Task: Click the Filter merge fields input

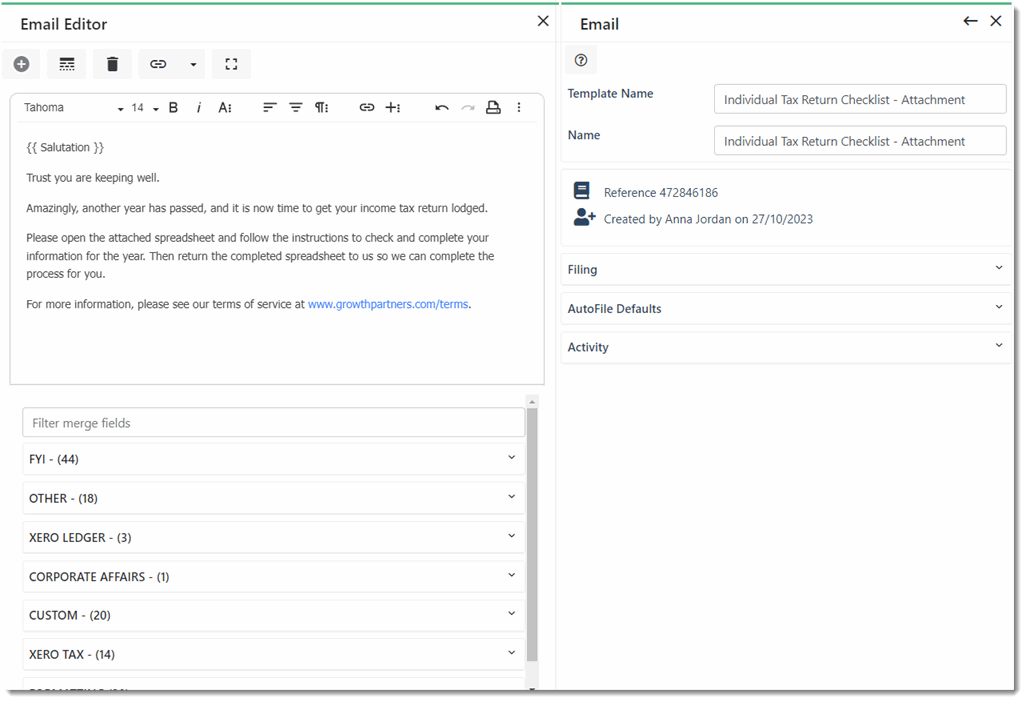Action: click(x=273, y=423)
